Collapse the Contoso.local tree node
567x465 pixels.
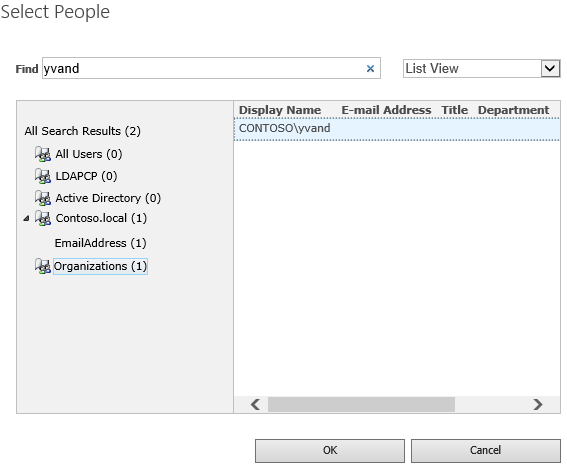coord(26,218)
